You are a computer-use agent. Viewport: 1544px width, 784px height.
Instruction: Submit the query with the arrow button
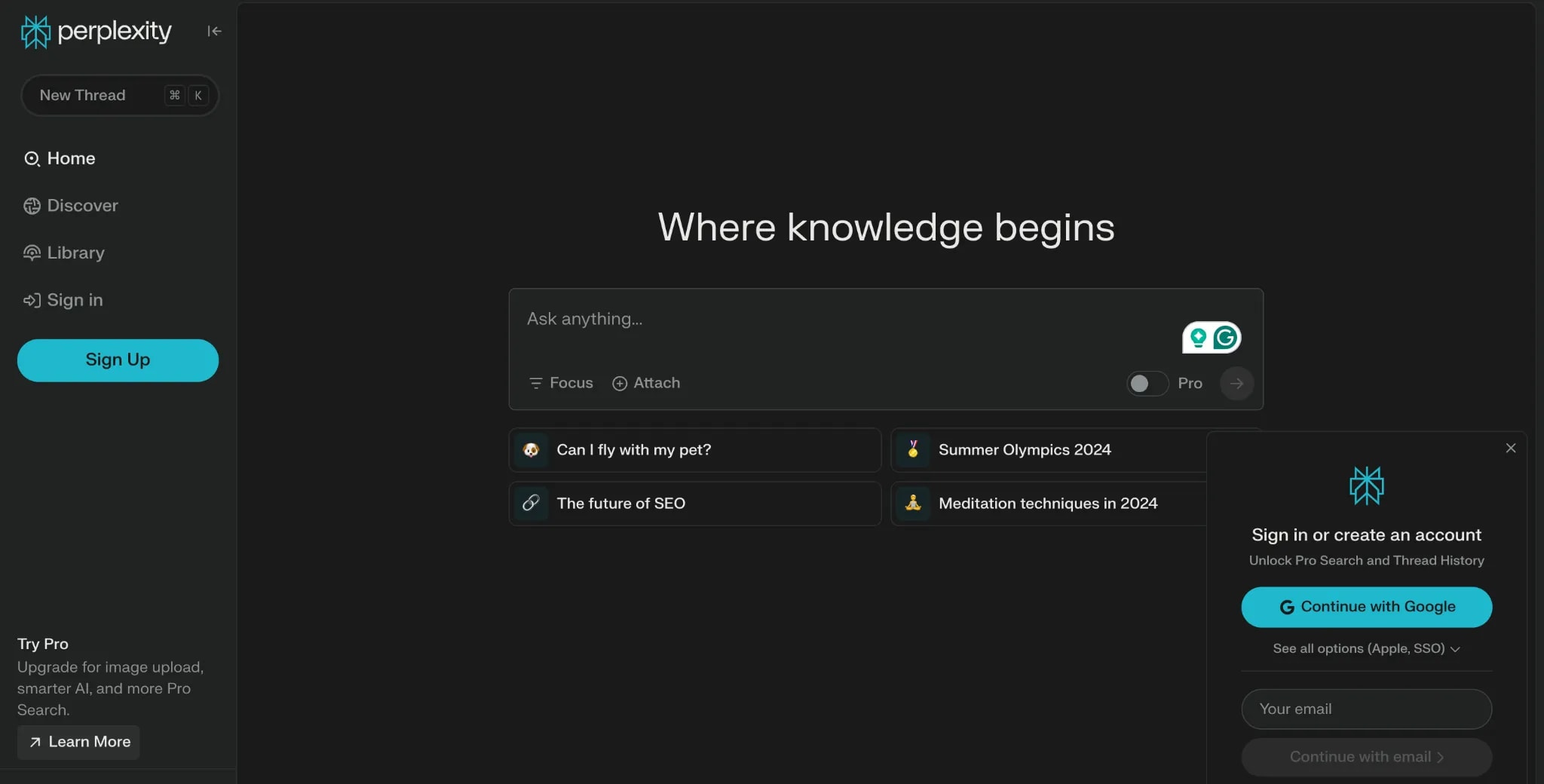click(x=1236, y=383)
